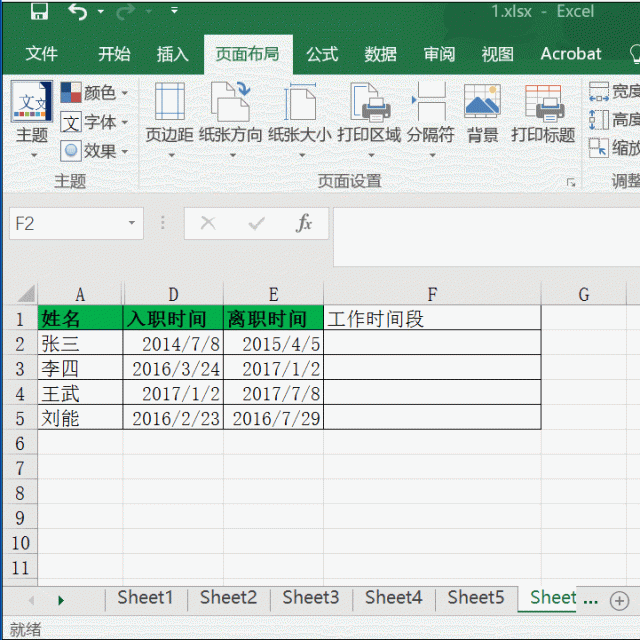Insert function using the fx button
This screenshot has height=640, width=640.
click(x=304, y=223)
